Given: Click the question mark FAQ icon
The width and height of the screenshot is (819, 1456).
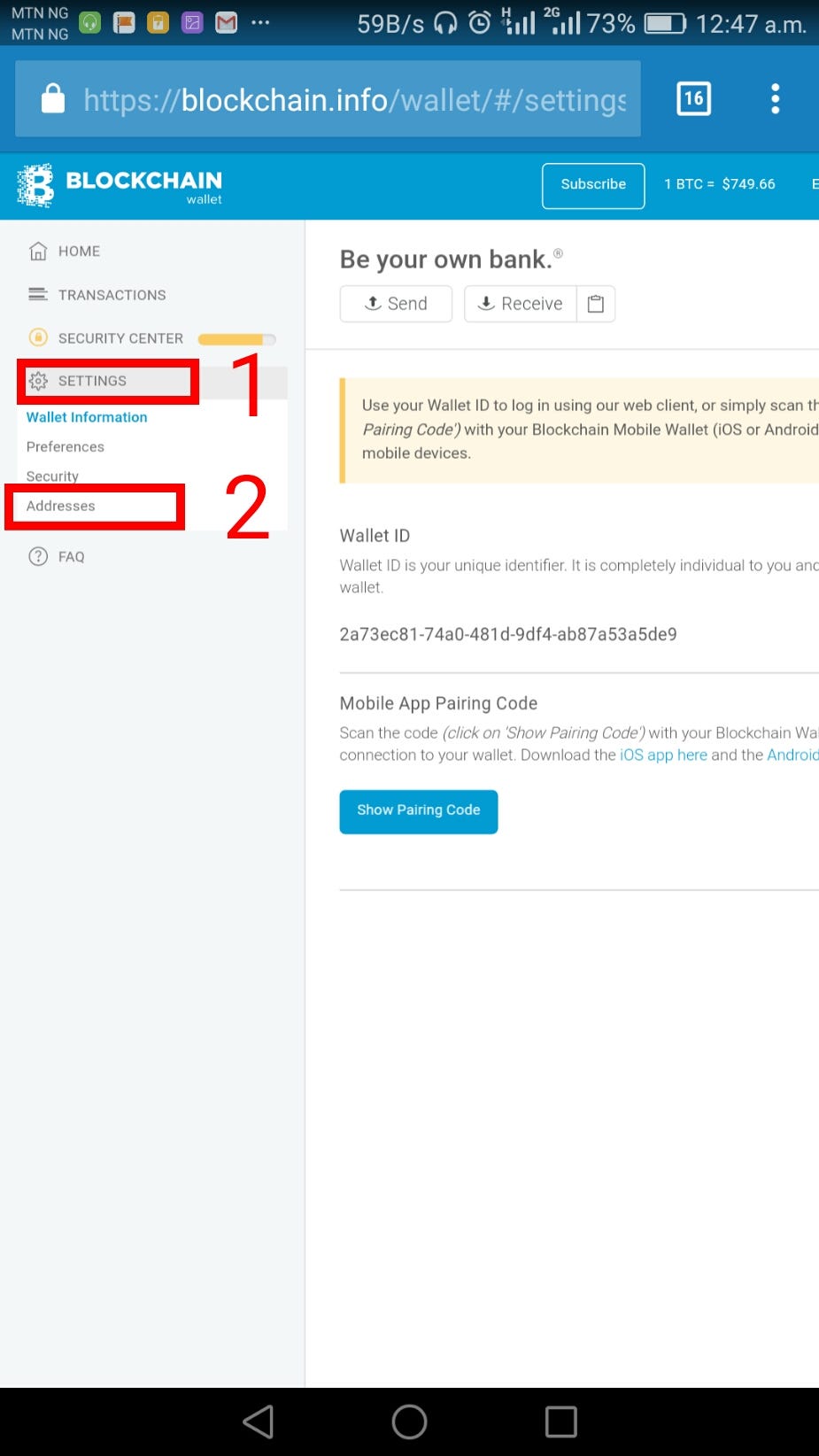Looking at the screenshot, I should pyautogui.click(x=38, y=556).
